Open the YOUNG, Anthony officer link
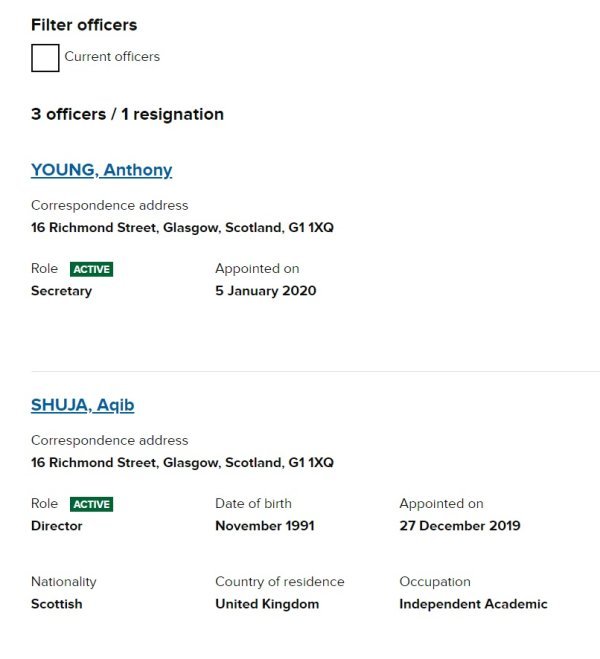Image resolution: width=600 pixels, height=659 pixels. 101,170
